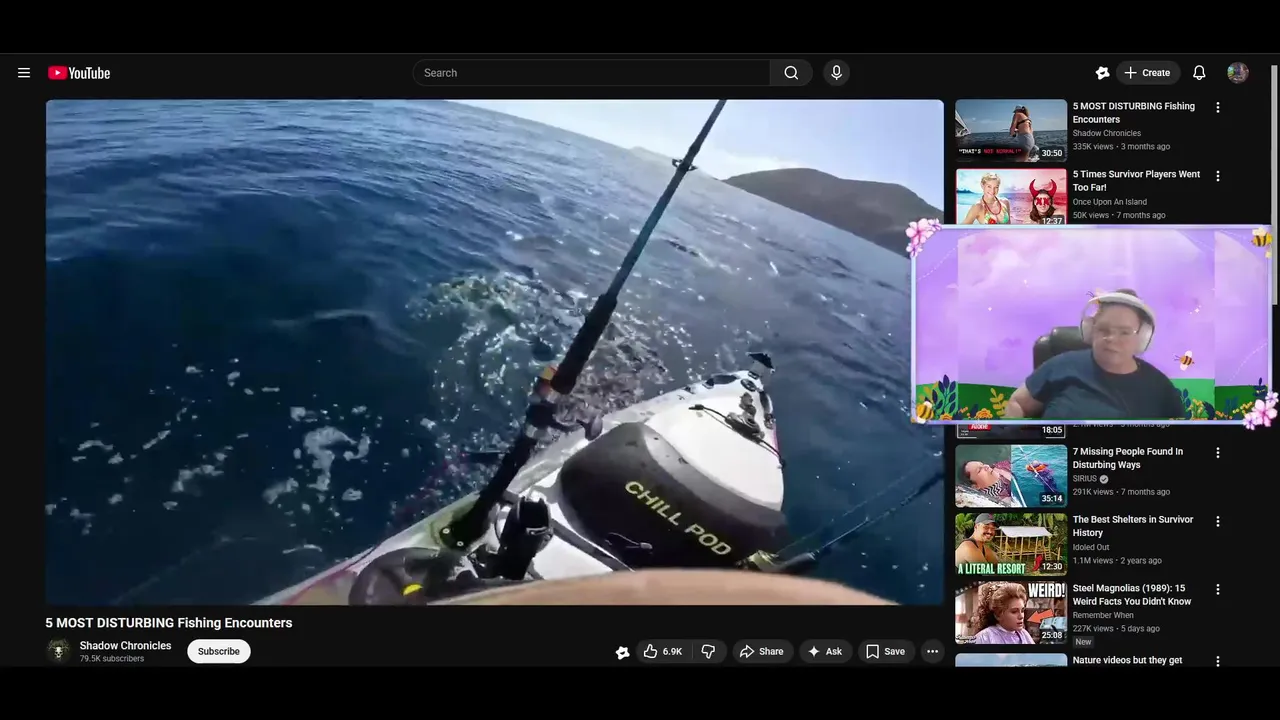
Task: Open options for 5 MOST DISTURBING Fishing recommendation
Action: click(1218, 107)
